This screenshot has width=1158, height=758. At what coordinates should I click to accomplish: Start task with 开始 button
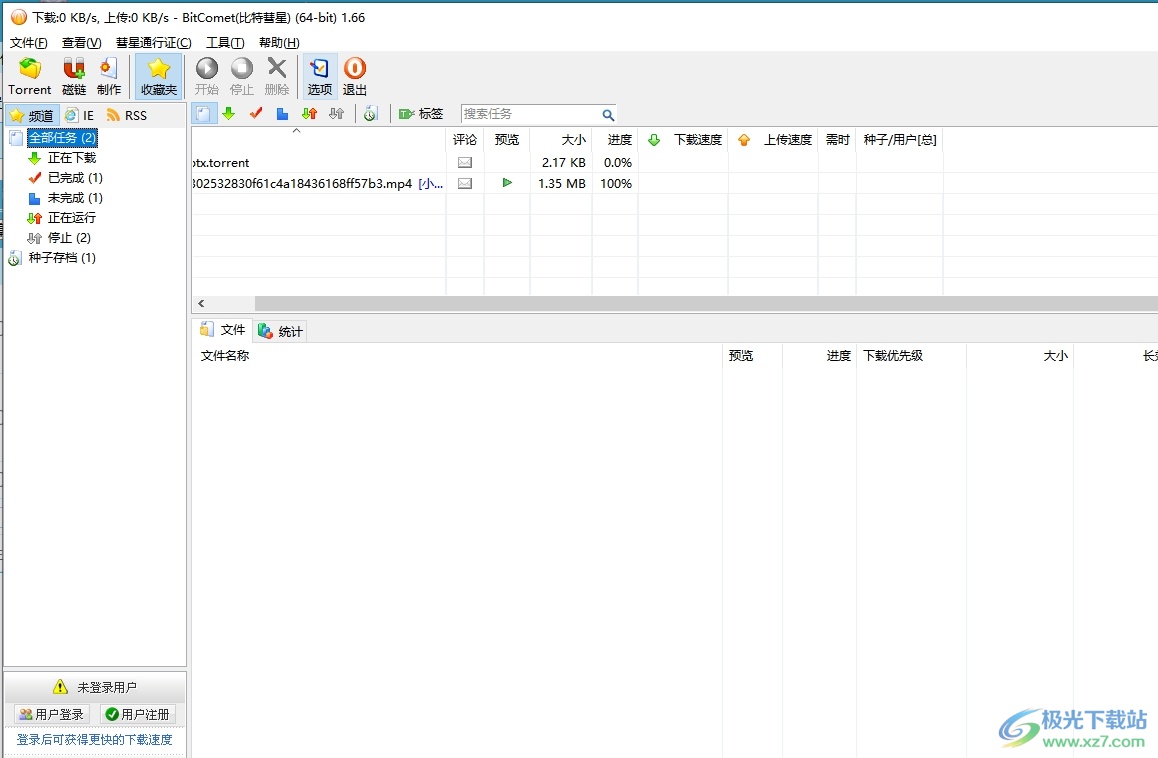(x=207, y=76)
